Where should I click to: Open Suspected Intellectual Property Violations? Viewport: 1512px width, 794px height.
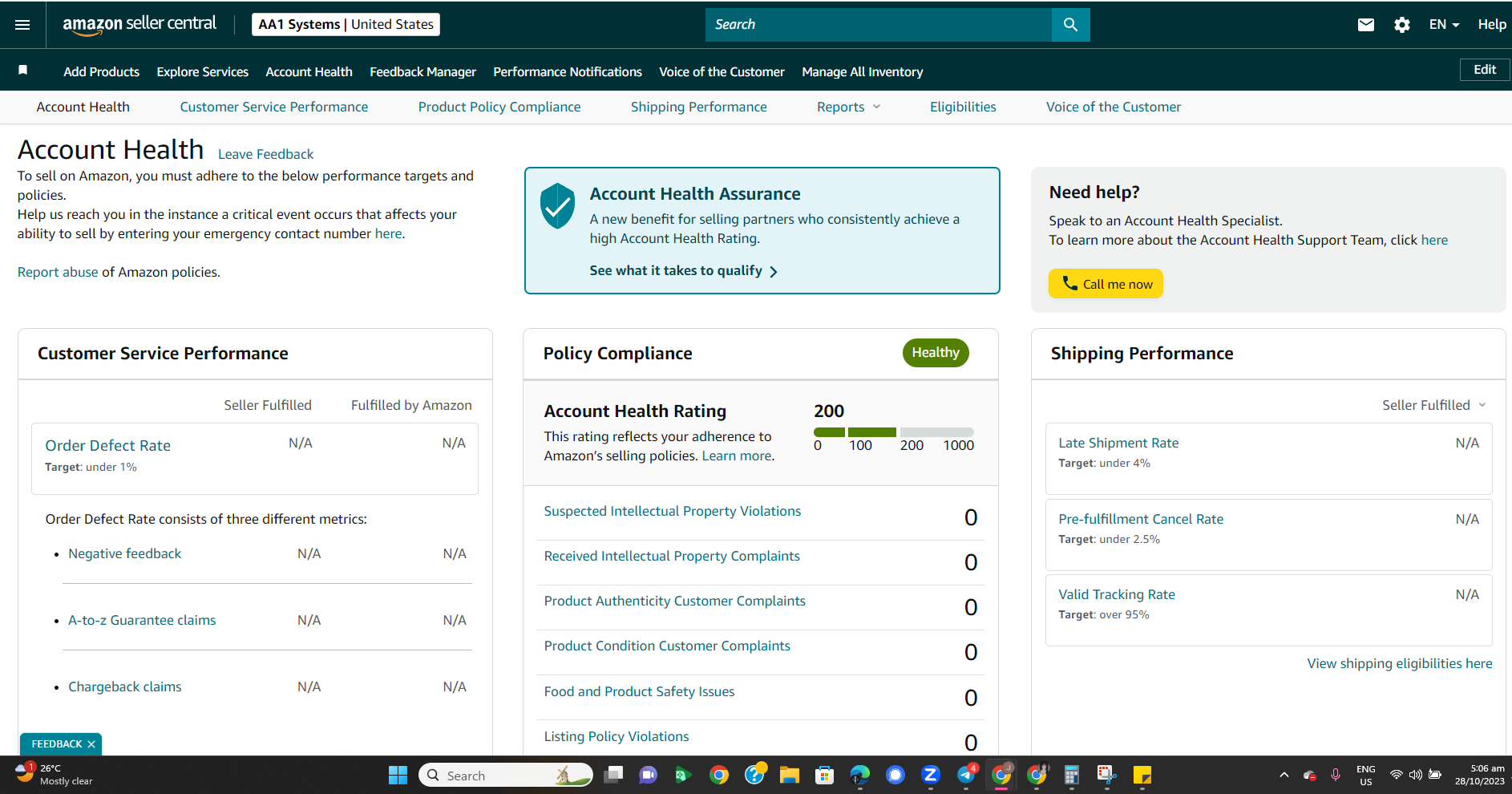tap(673, 511)
